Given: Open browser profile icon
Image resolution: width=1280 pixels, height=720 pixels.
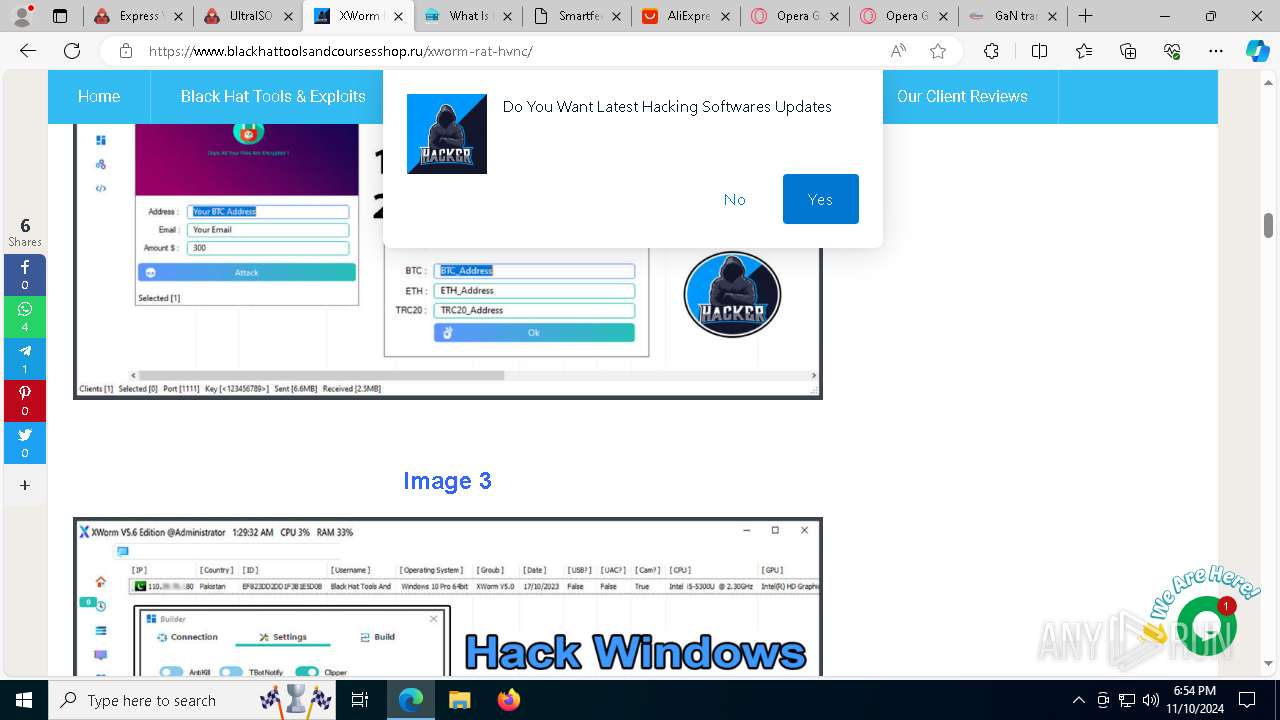Looking at the screenshot, I should pos(23,16).
